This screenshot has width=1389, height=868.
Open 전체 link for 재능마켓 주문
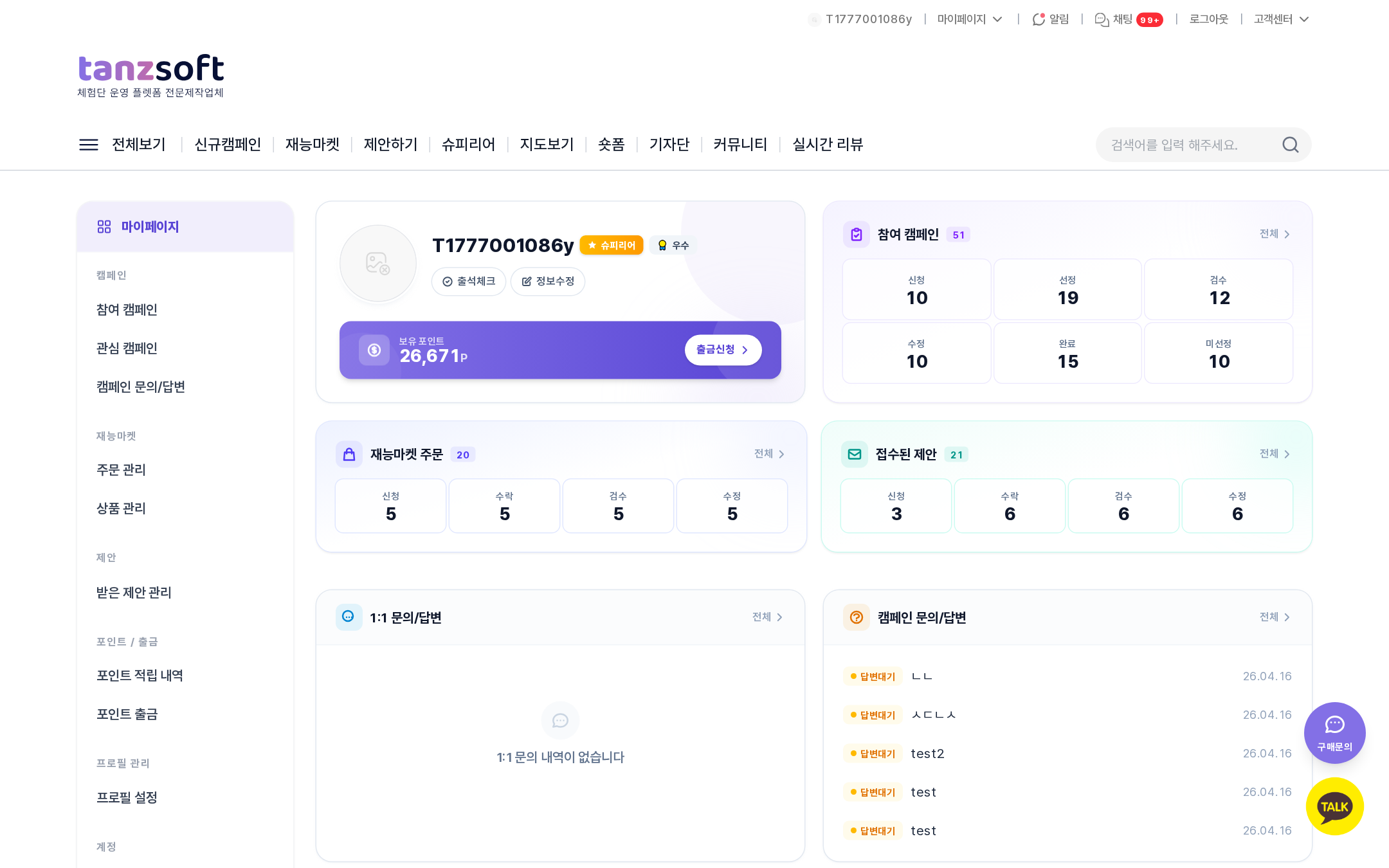point(769,454)
